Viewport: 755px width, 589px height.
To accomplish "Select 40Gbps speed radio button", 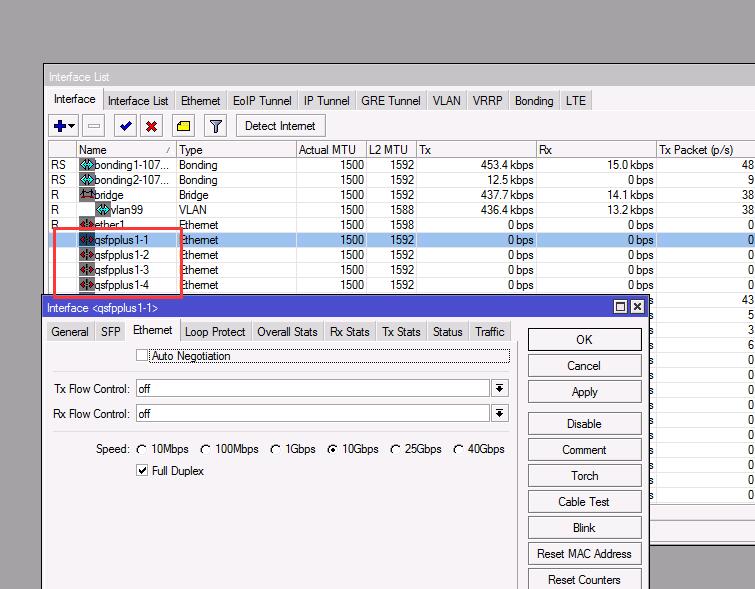I will (x=457, y=449).
